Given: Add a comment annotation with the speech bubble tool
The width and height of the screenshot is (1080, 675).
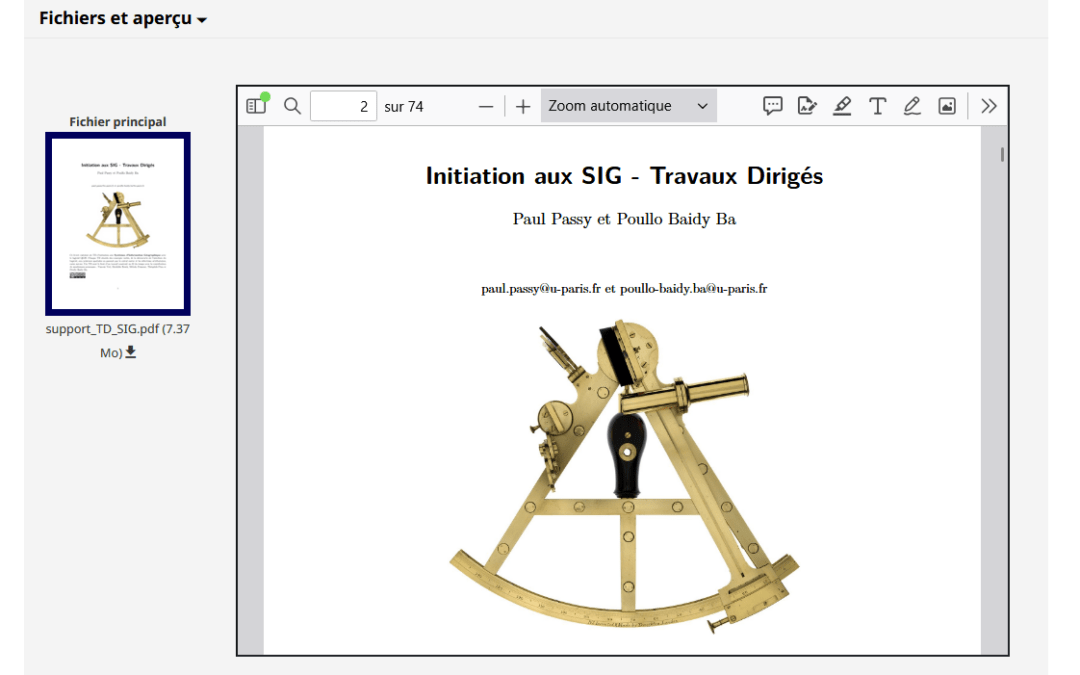Looking at the screenshot, I should pos(772,105).
